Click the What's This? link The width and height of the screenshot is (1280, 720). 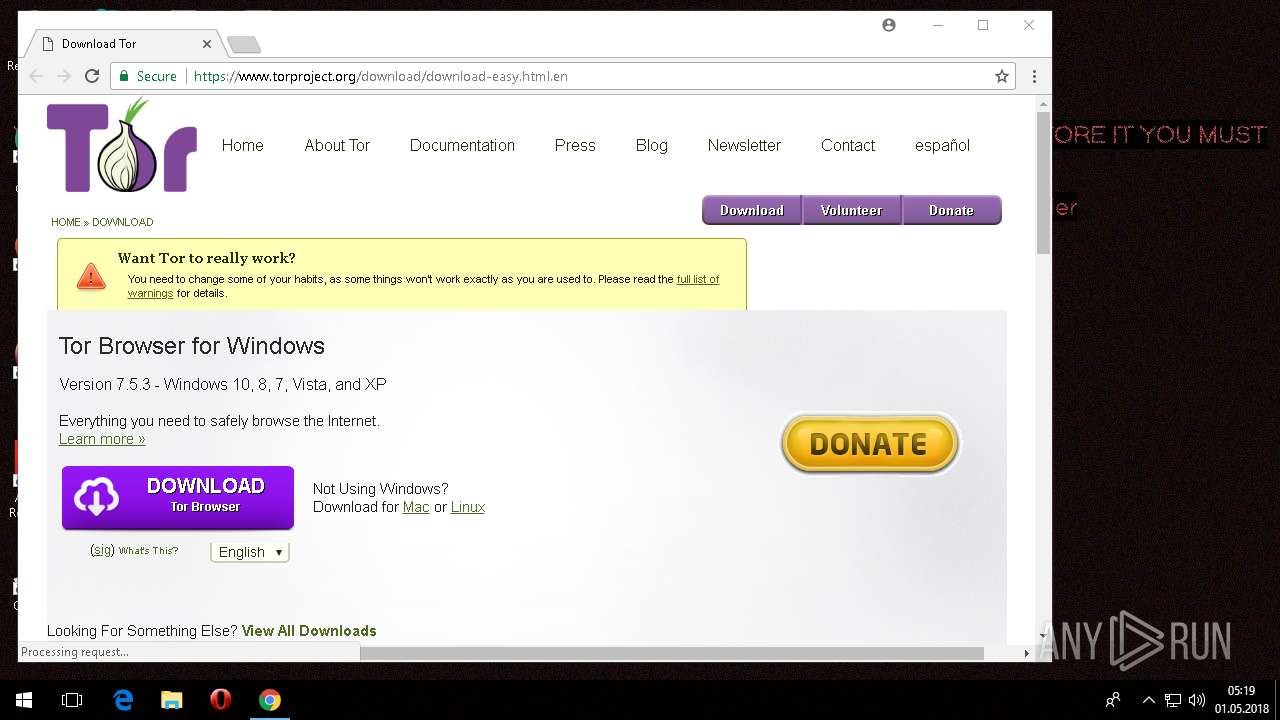pos(148,551)
